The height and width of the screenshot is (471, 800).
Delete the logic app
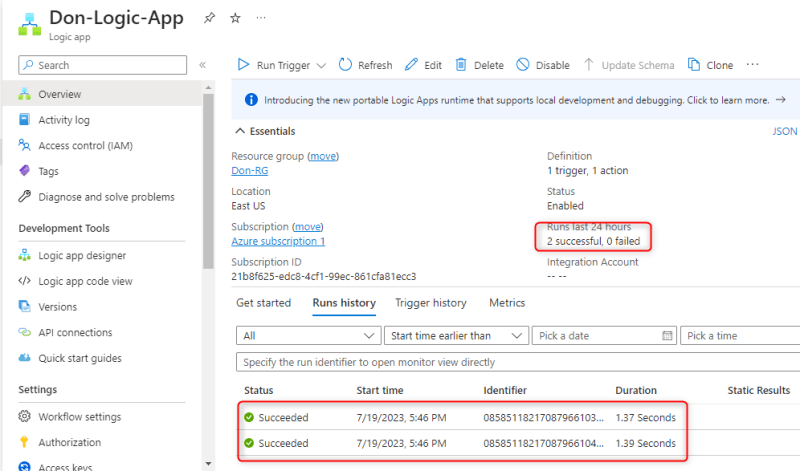[479, 65]
